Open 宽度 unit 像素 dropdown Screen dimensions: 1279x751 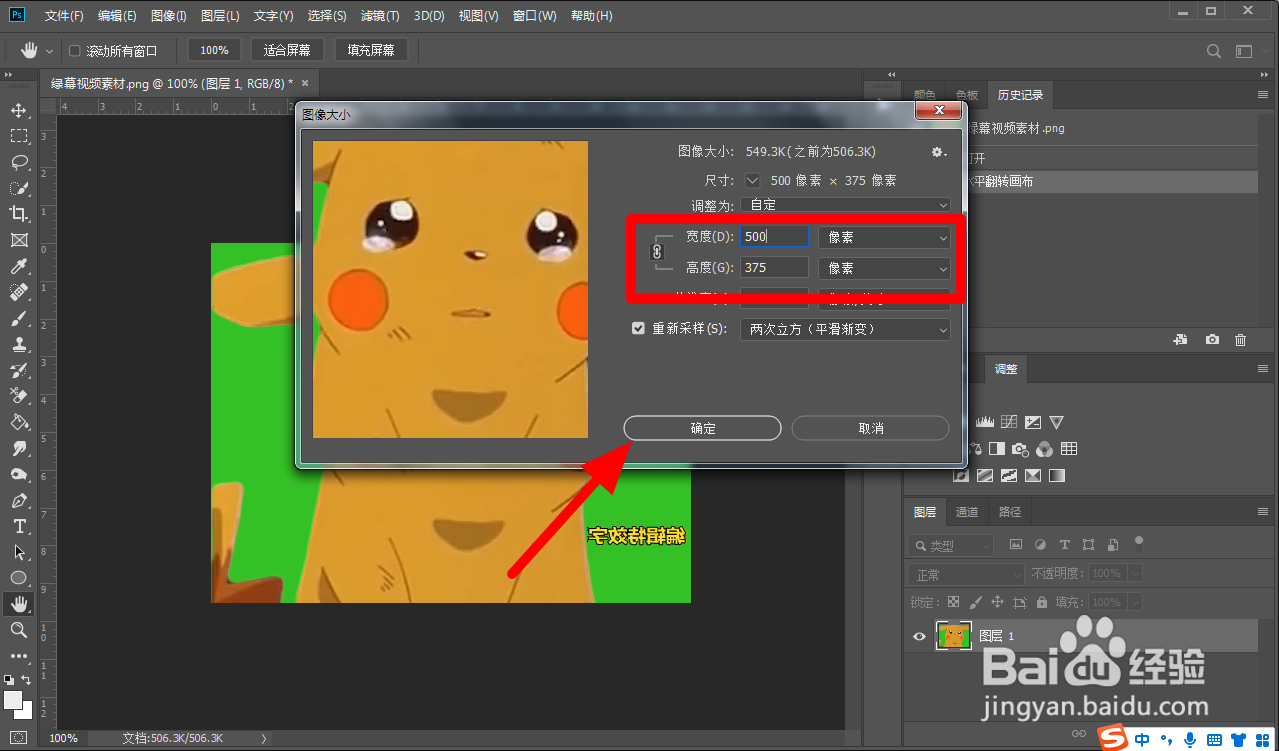pos(884,237)
